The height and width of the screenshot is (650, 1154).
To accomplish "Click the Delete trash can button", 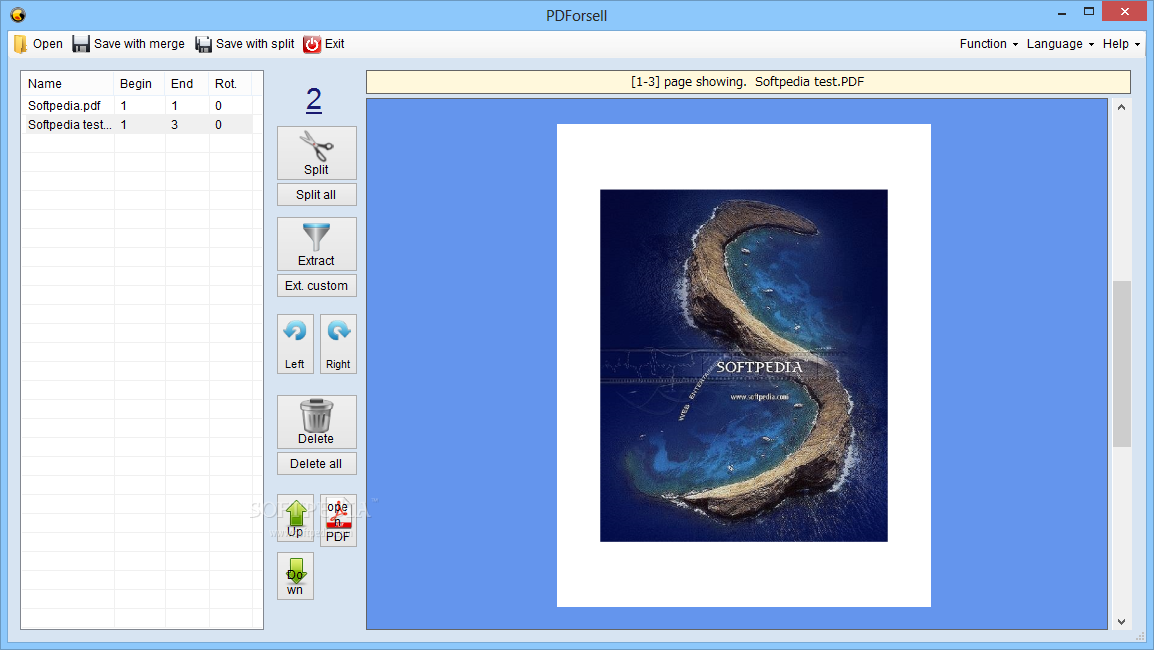I will pyautogui.click(x=316, y=422).
